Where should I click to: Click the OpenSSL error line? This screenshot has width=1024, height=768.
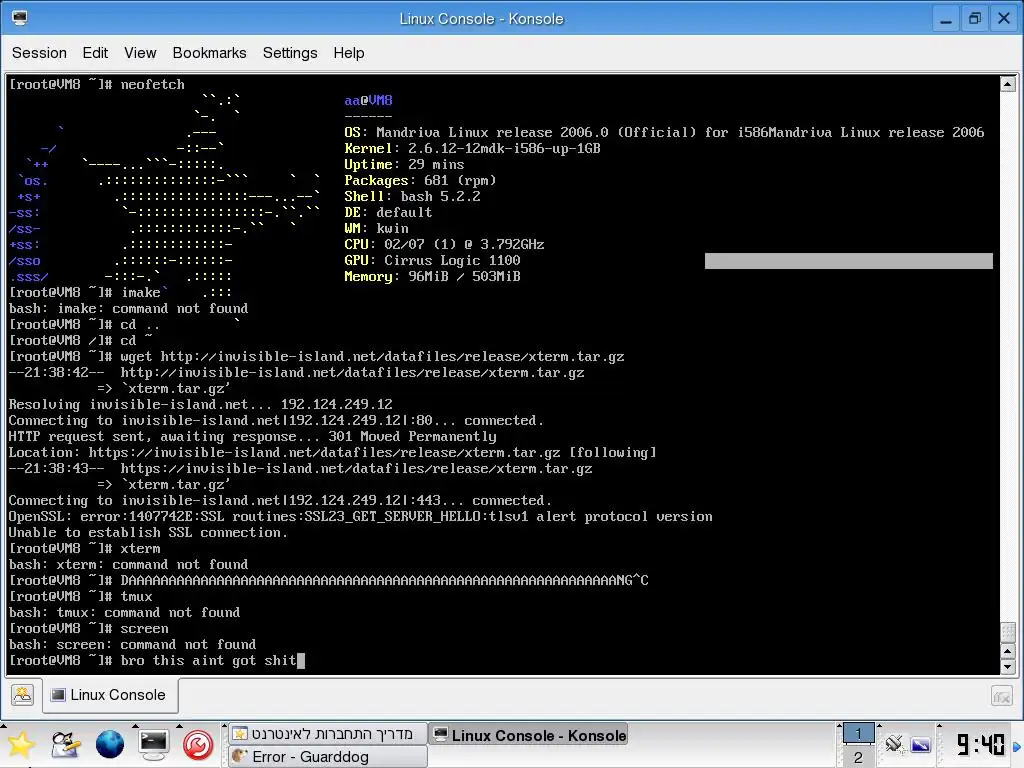(360, 517)
